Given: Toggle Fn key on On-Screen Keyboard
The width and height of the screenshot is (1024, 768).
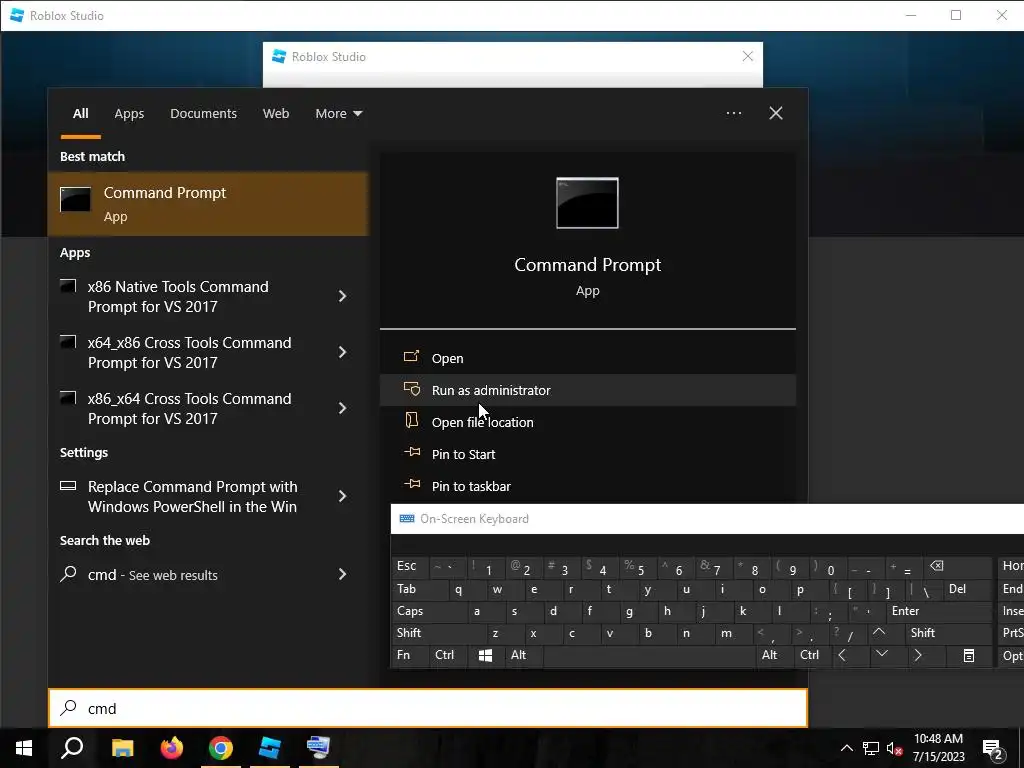Looking at the screenshot, I should point(409,655).
